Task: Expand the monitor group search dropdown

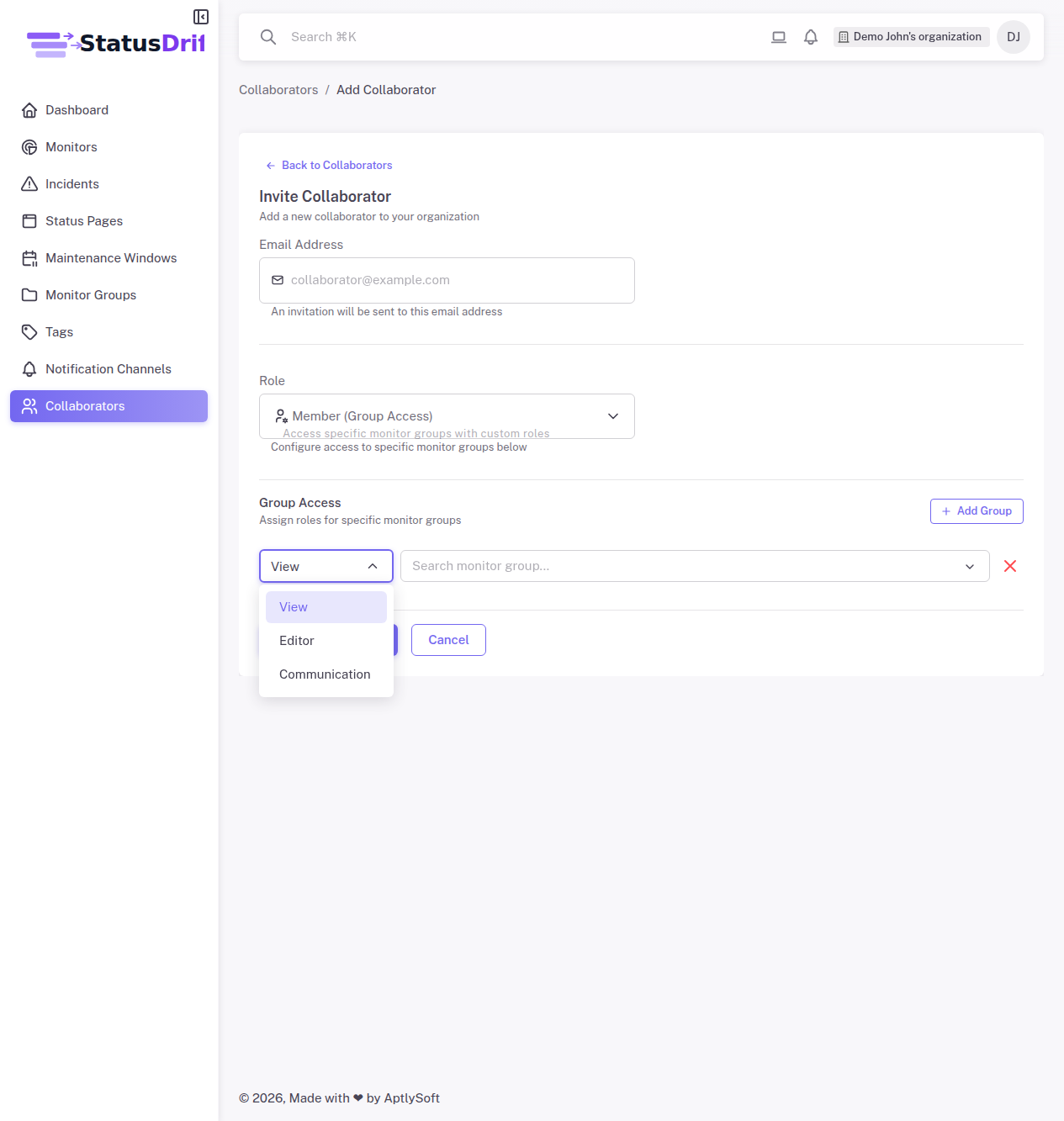Action: (x=969, y=566)
